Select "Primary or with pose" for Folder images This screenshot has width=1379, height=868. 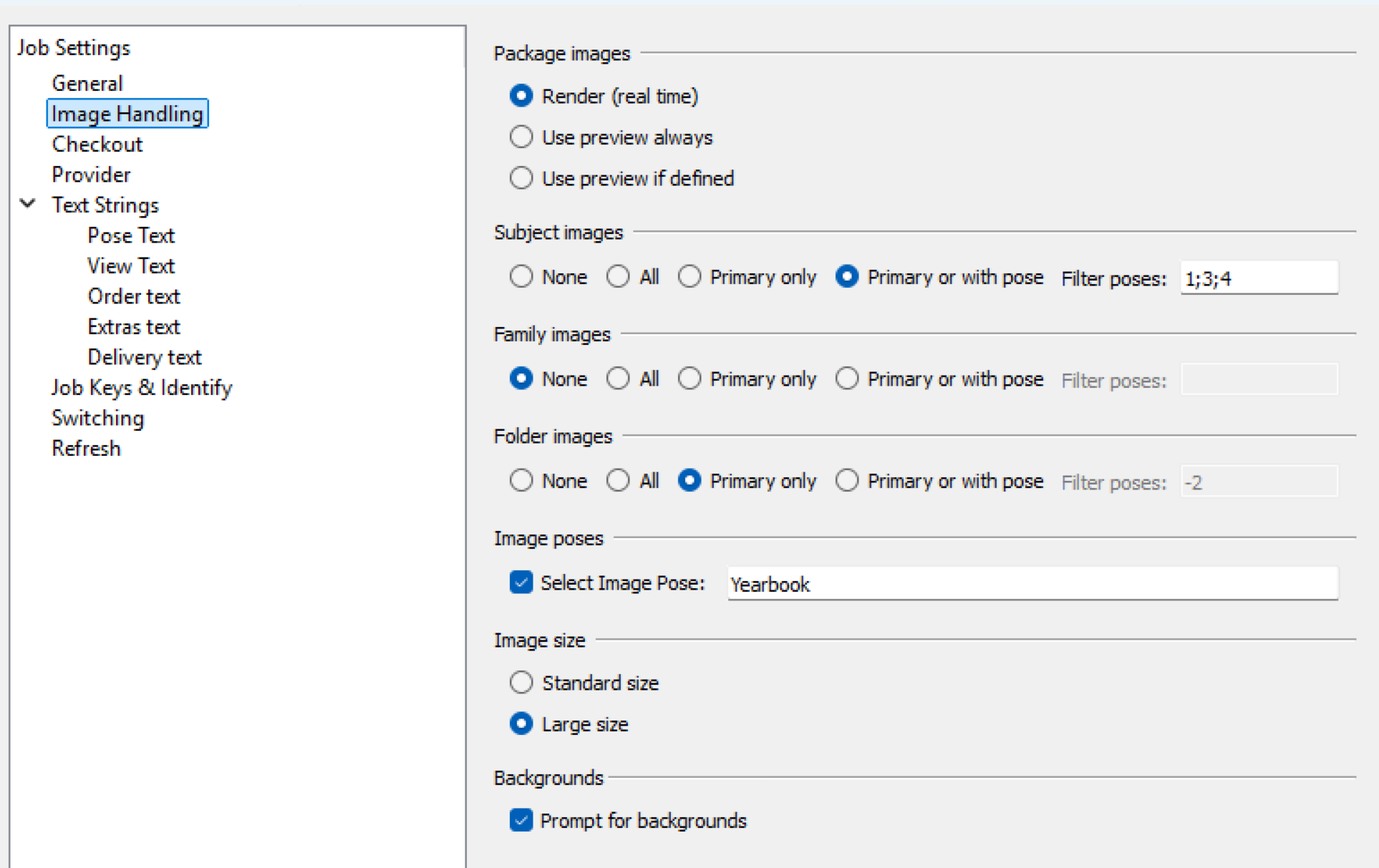click(x=847, y=480)
